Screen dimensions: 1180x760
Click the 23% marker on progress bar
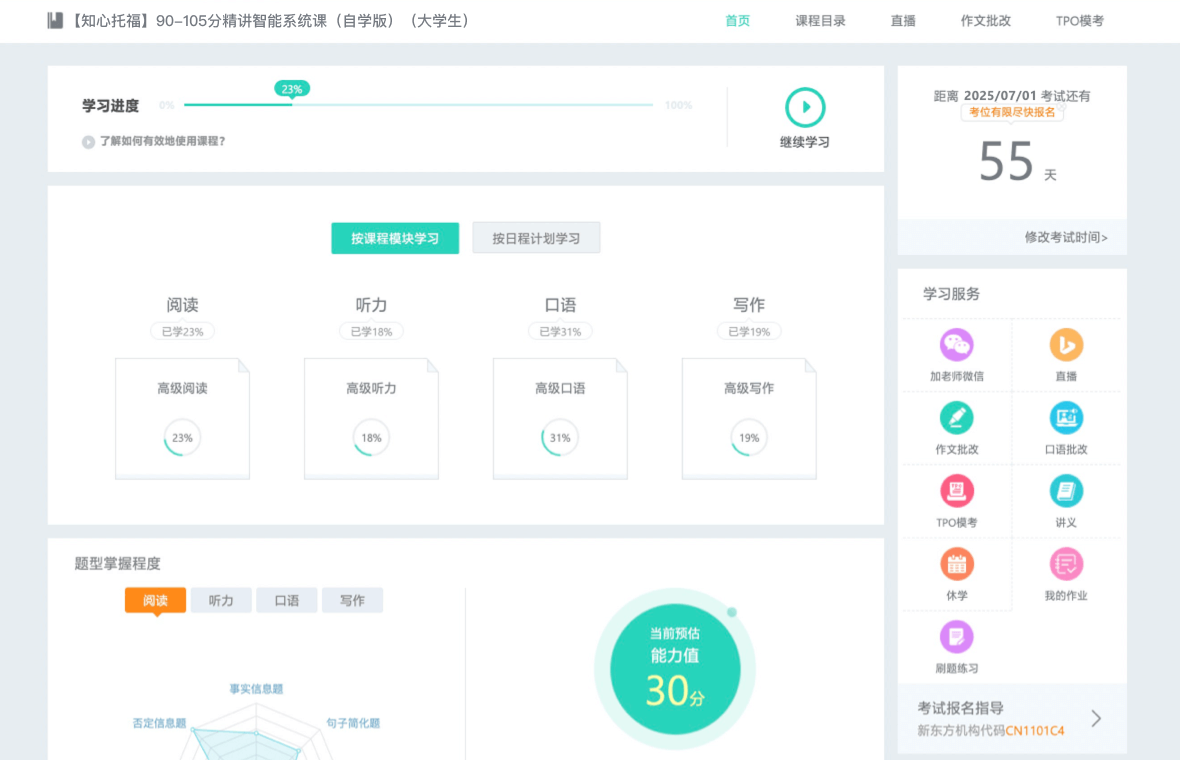[x=292, y=89]
